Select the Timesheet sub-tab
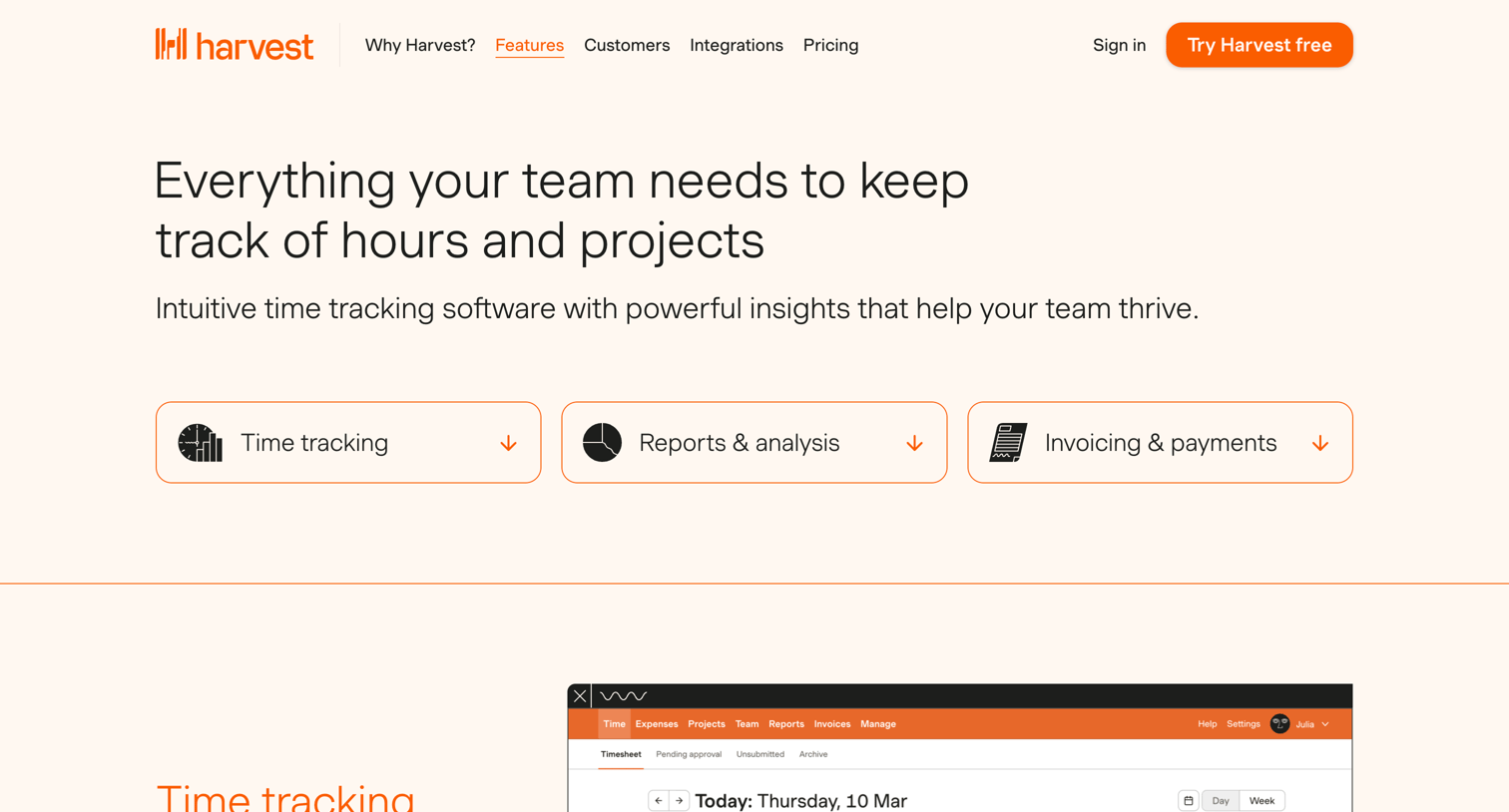 point(621,755)
